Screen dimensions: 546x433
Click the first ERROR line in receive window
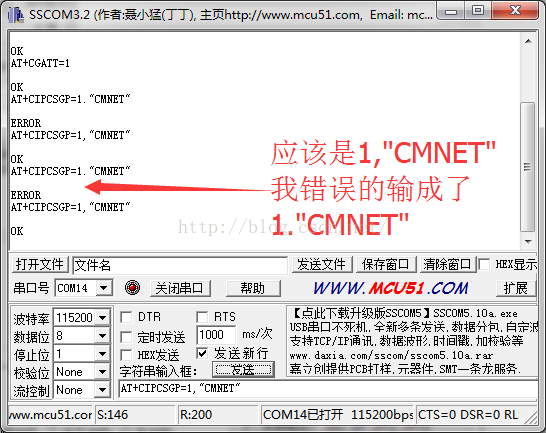pyautogui.click(x=26, y=123)
